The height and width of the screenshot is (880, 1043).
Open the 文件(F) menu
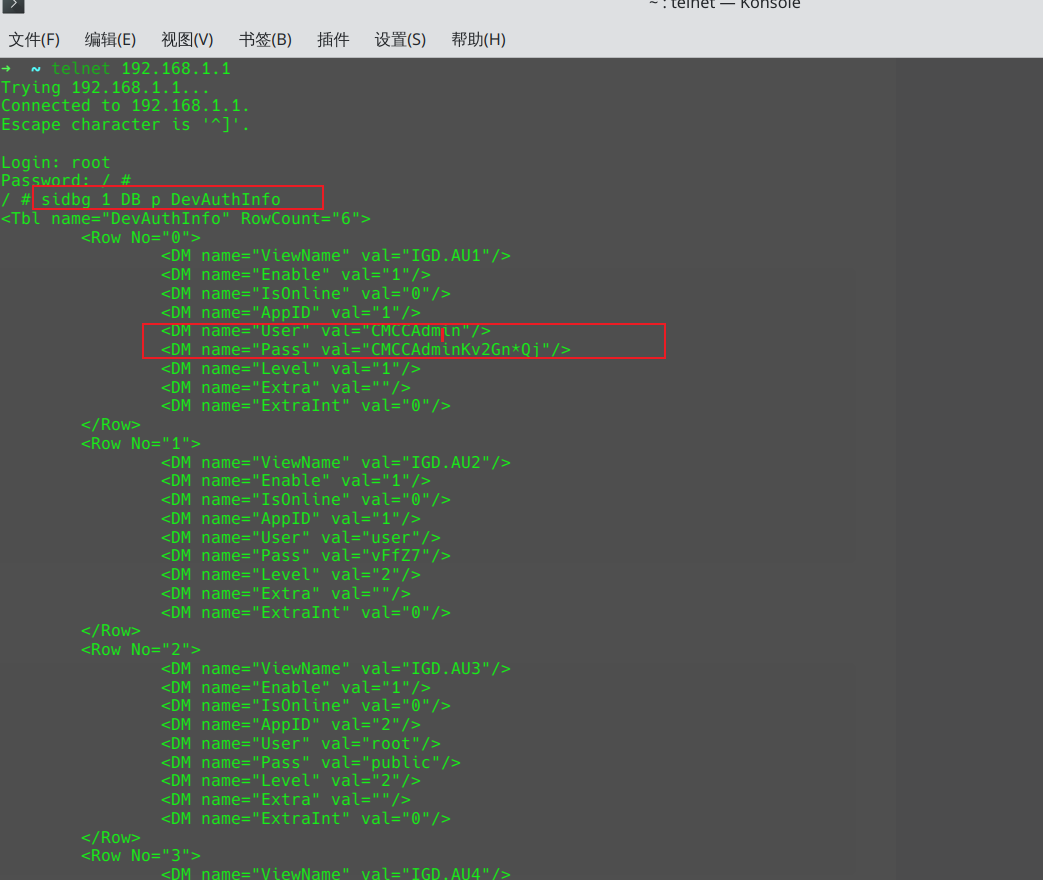tap(34, 40)
